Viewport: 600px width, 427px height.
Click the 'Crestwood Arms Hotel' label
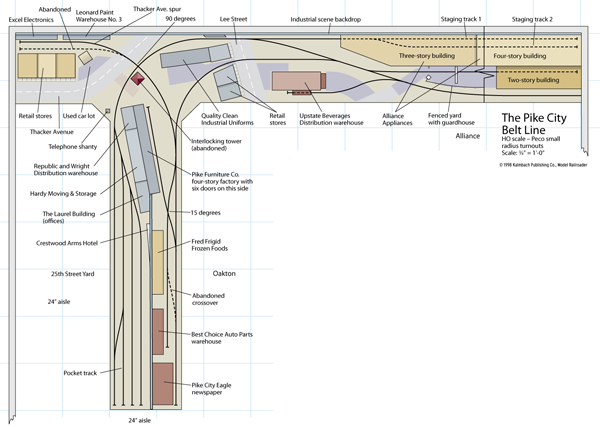pos(67,243)
